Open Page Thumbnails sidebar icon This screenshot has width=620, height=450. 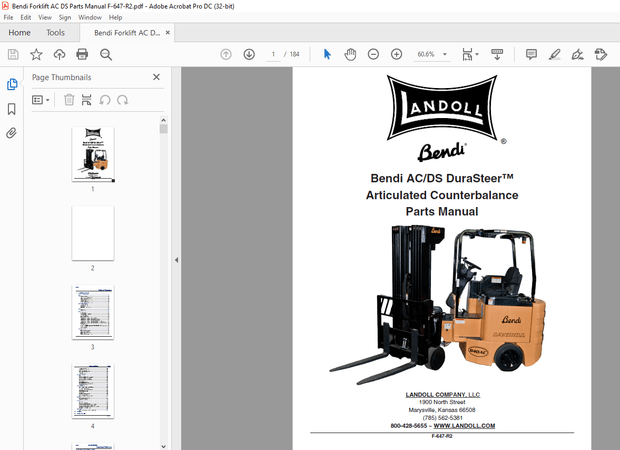pos(12,84)
